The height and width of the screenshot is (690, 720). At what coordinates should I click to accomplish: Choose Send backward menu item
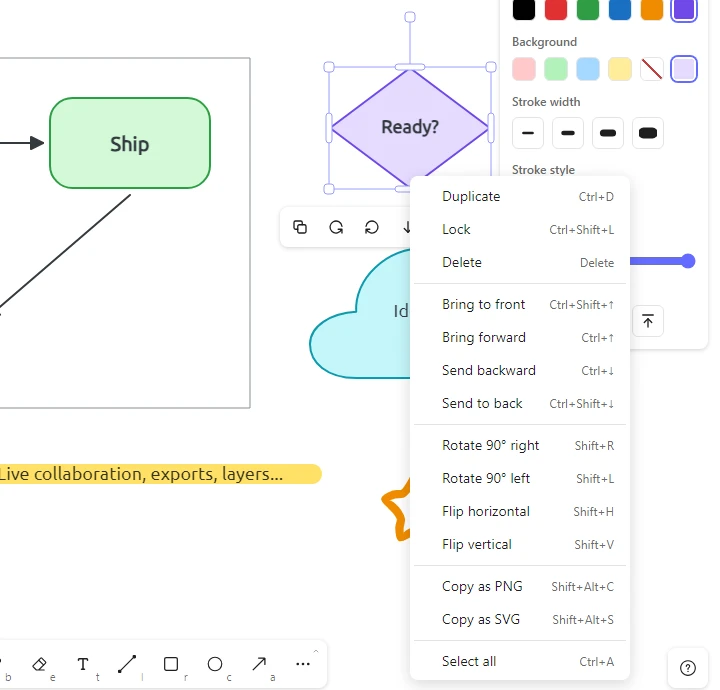click(520, 370)
